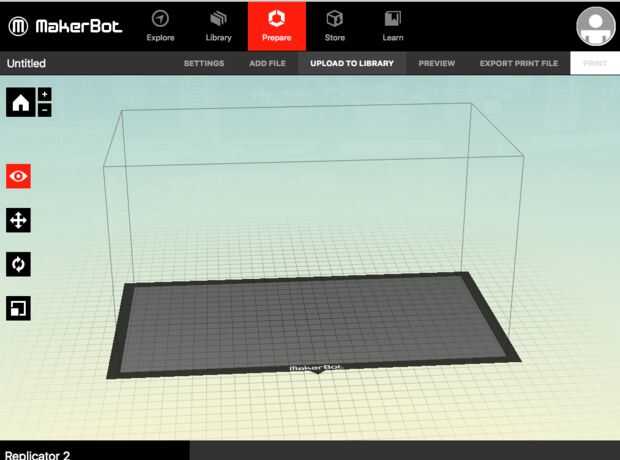Zoom in with plus button
The width and height of the screenshot is (620, 460).
pos(45,95)
